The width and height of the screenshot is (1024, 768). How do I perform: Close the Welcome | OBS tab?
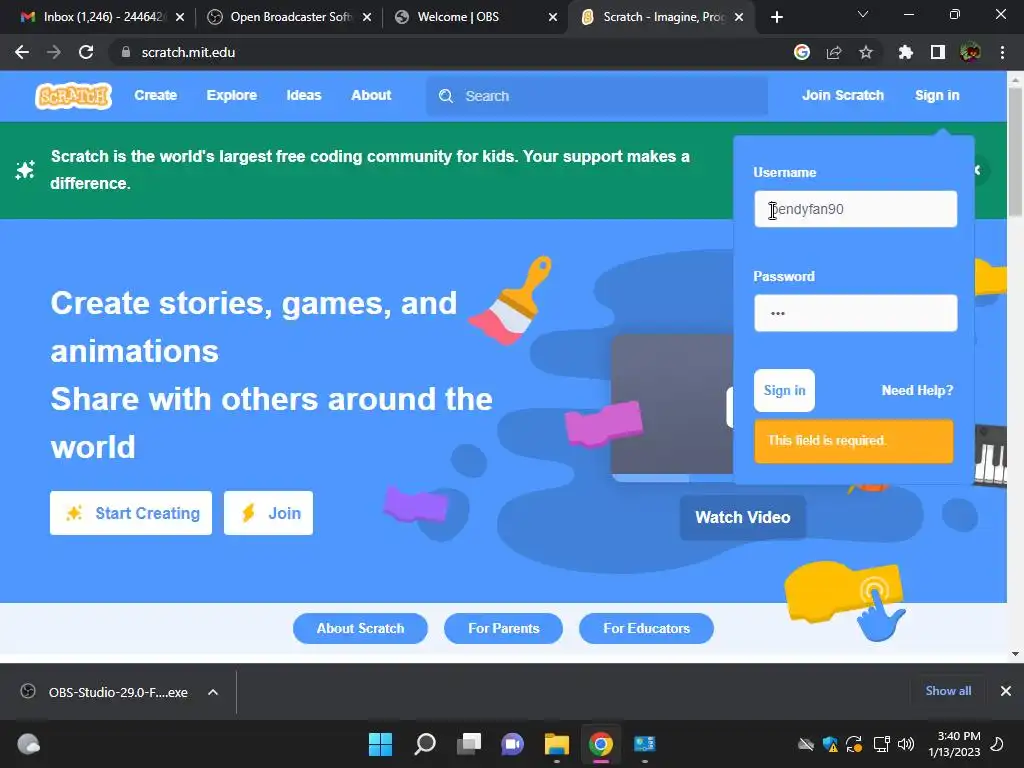[552, 17]
